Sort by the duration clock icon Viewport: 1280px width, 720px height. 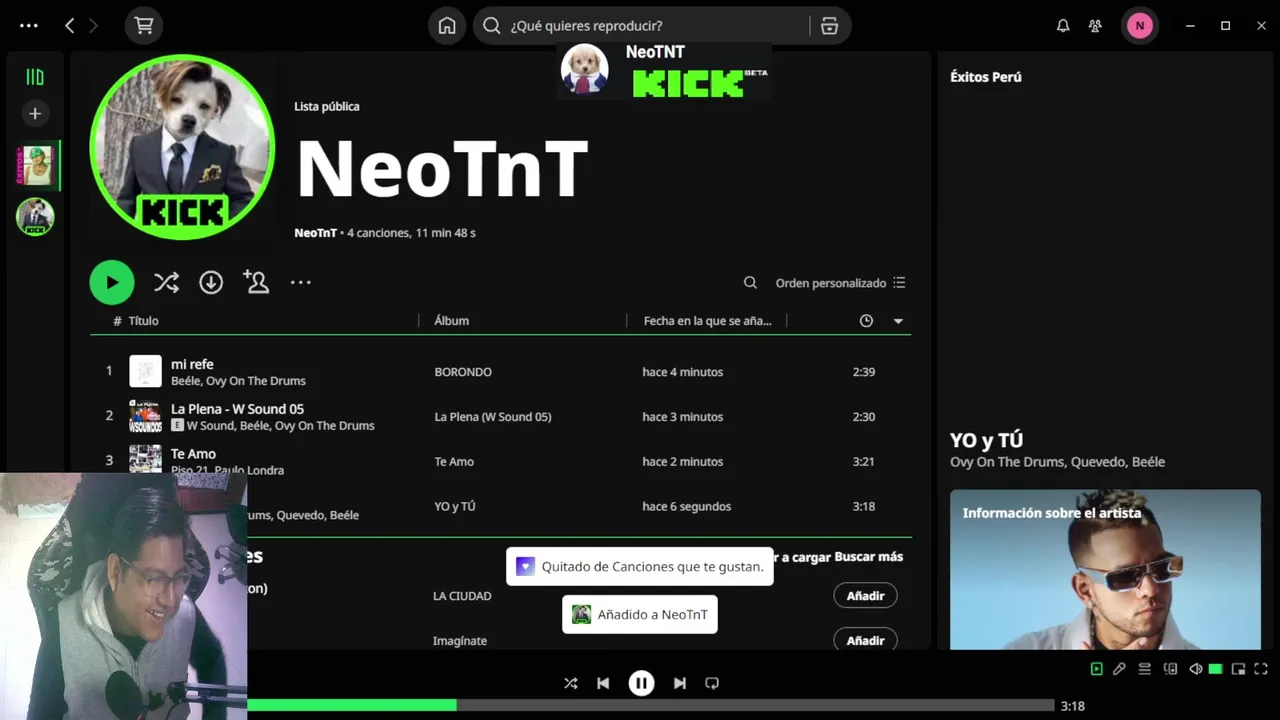click(x=866, y=321)
